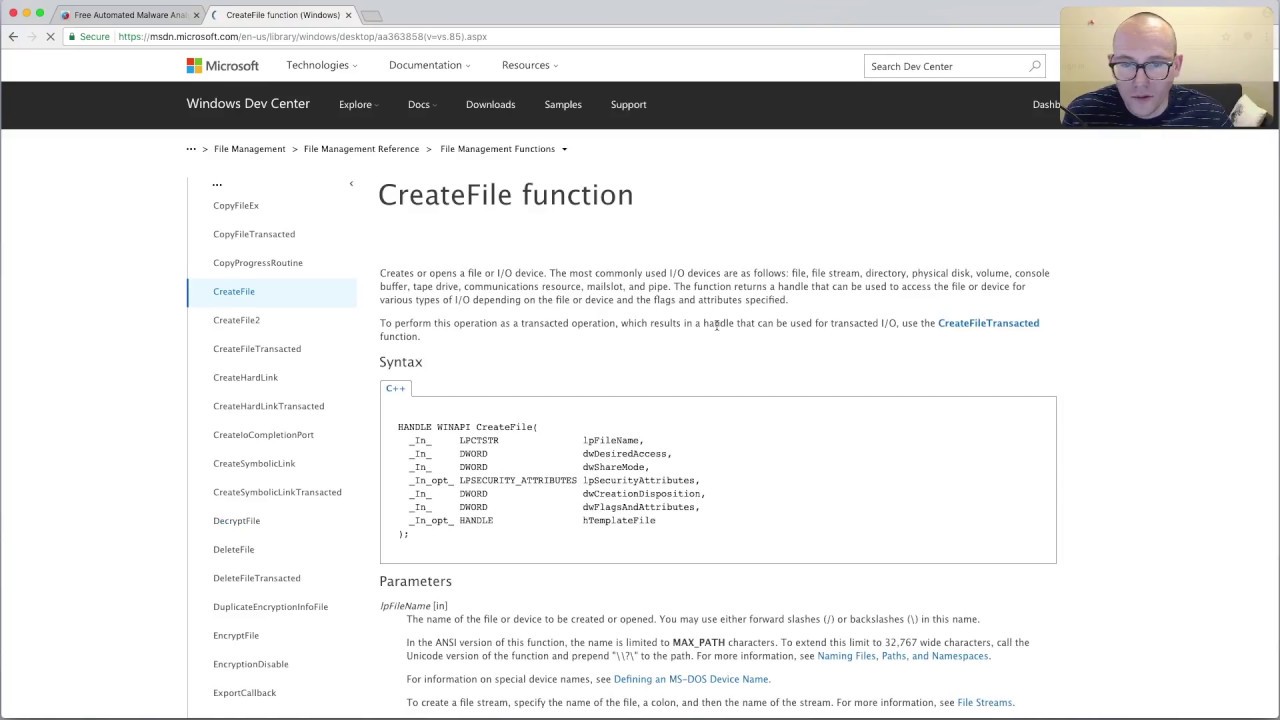1280x720 pixels.
Task: Select CopyProgressRoutine in sidebar
Action: tap(257, 263)
